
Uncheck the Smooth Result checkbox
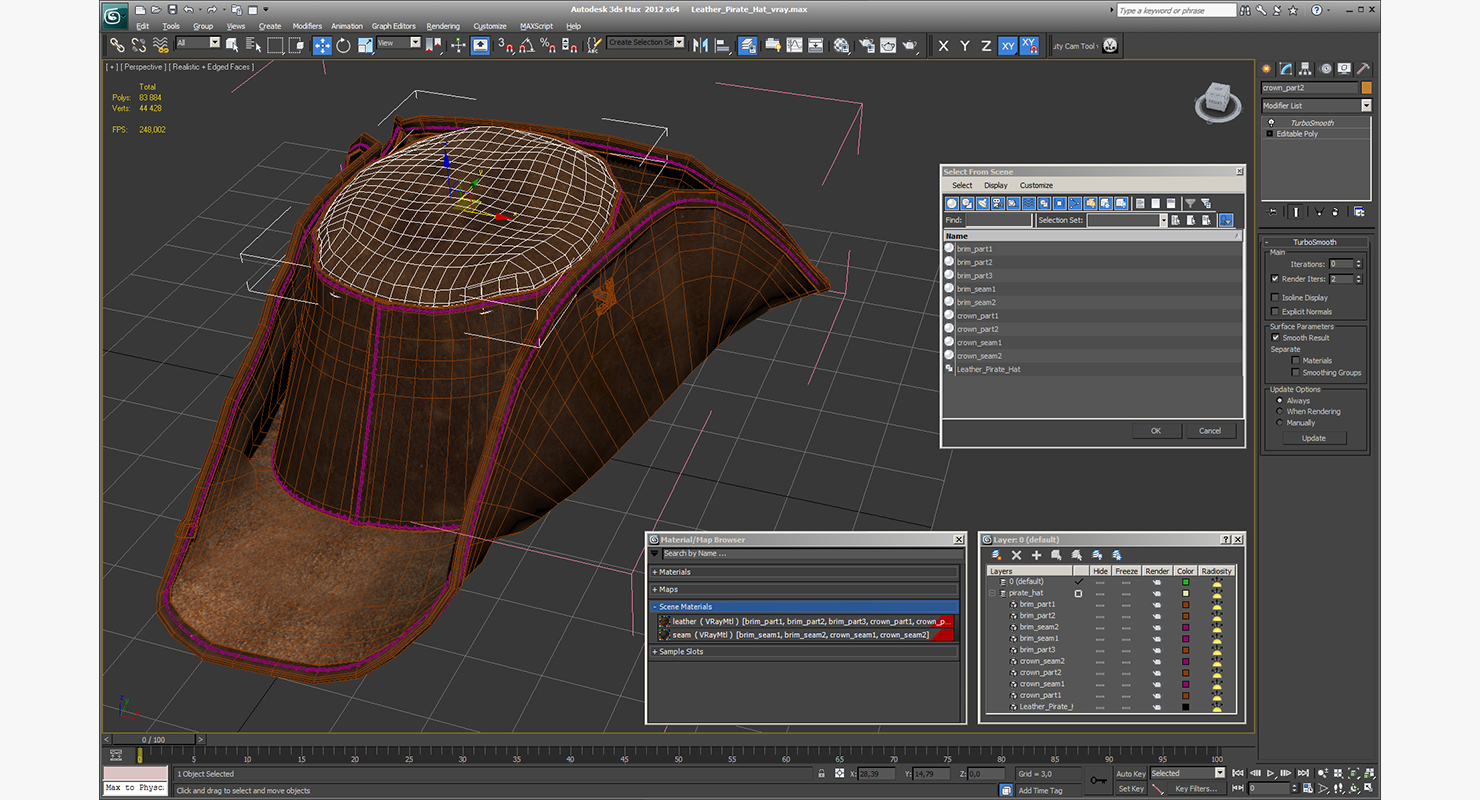pyautogui.click(x=1275, y=338)
